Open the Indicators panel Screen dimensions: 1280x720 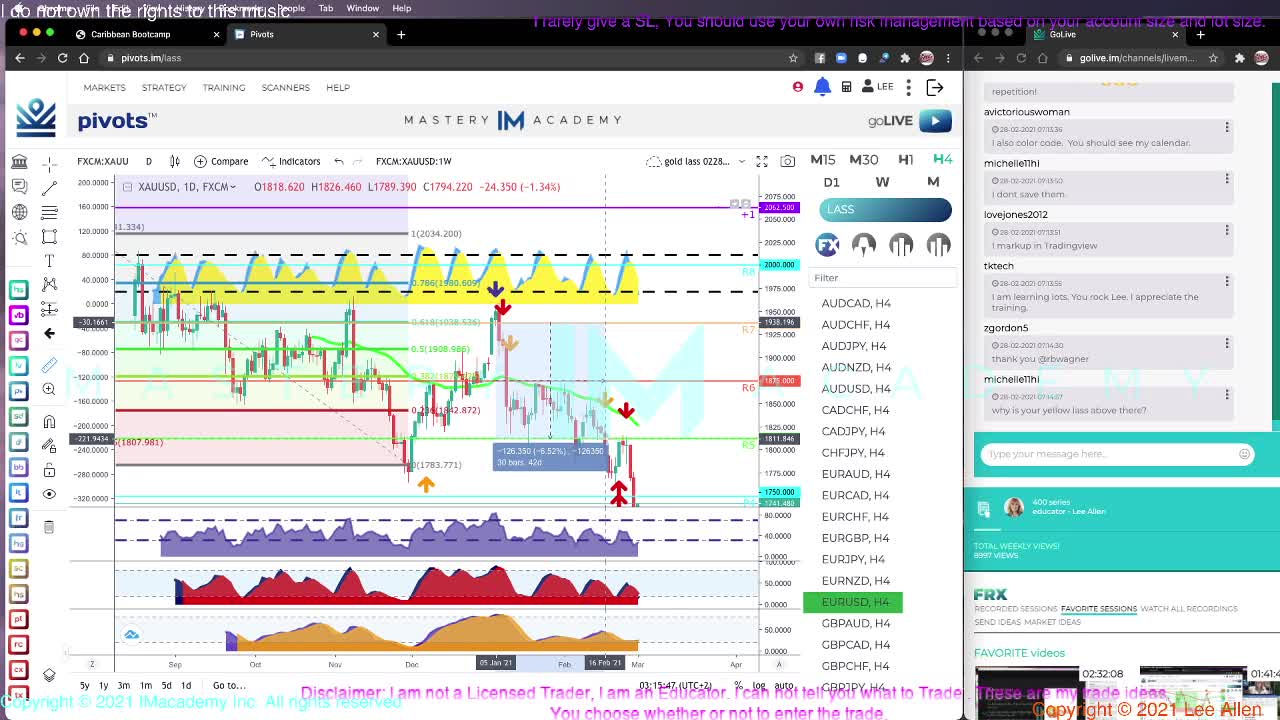291,161
